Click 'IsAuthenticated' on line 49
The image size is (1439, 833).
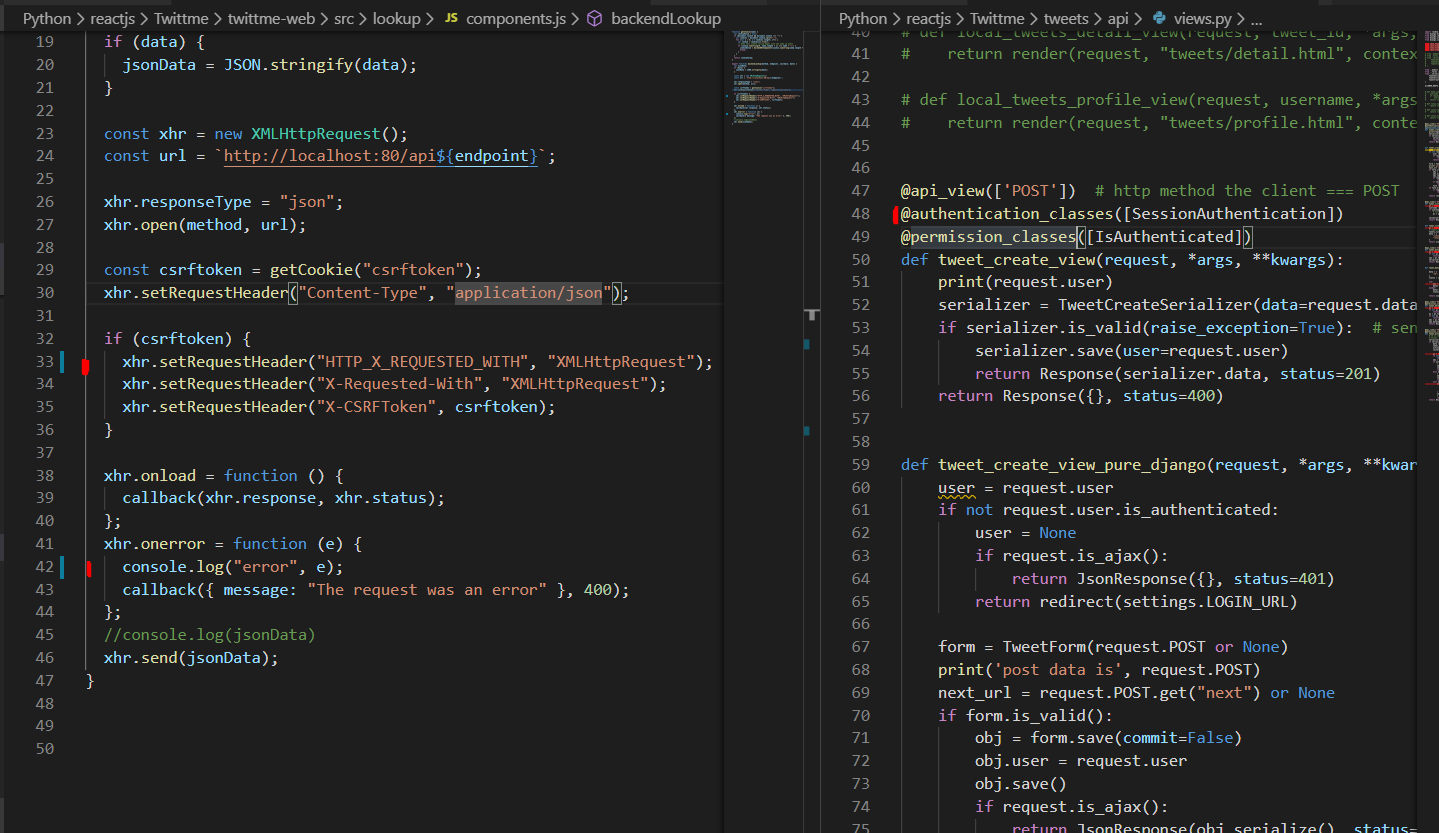click(1165, 236)
